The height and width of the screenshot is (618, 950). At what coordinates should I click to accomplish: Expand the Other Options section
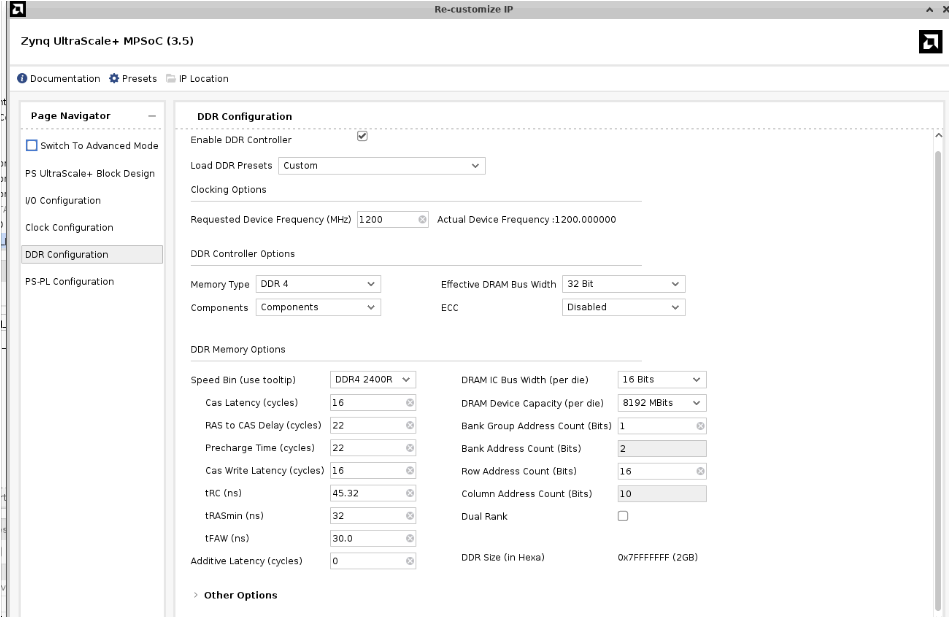coord(196,596)
